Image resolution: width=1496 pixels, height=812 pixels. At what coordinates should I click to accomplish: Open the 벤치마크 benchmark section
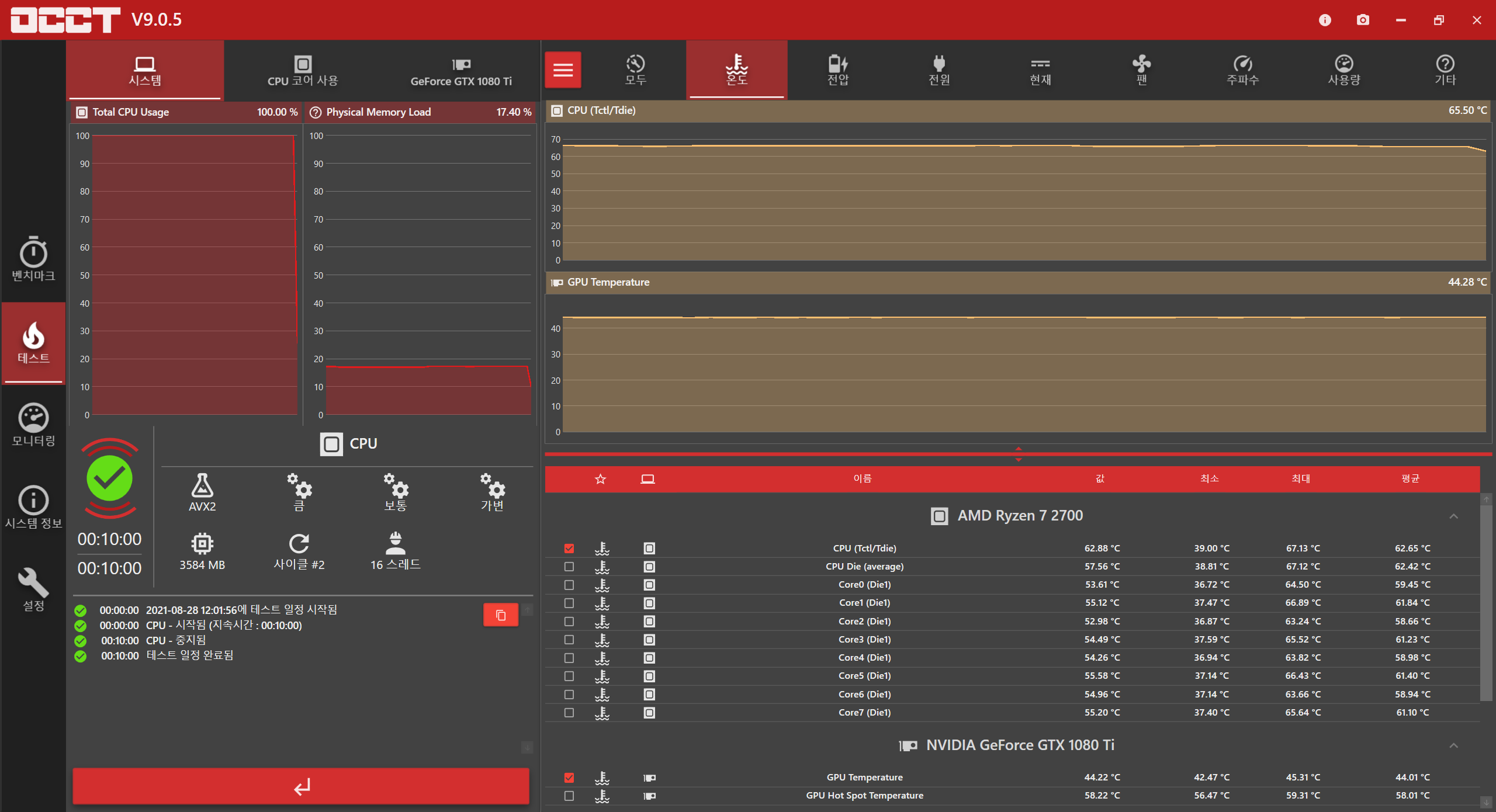(x=33, y=259)
